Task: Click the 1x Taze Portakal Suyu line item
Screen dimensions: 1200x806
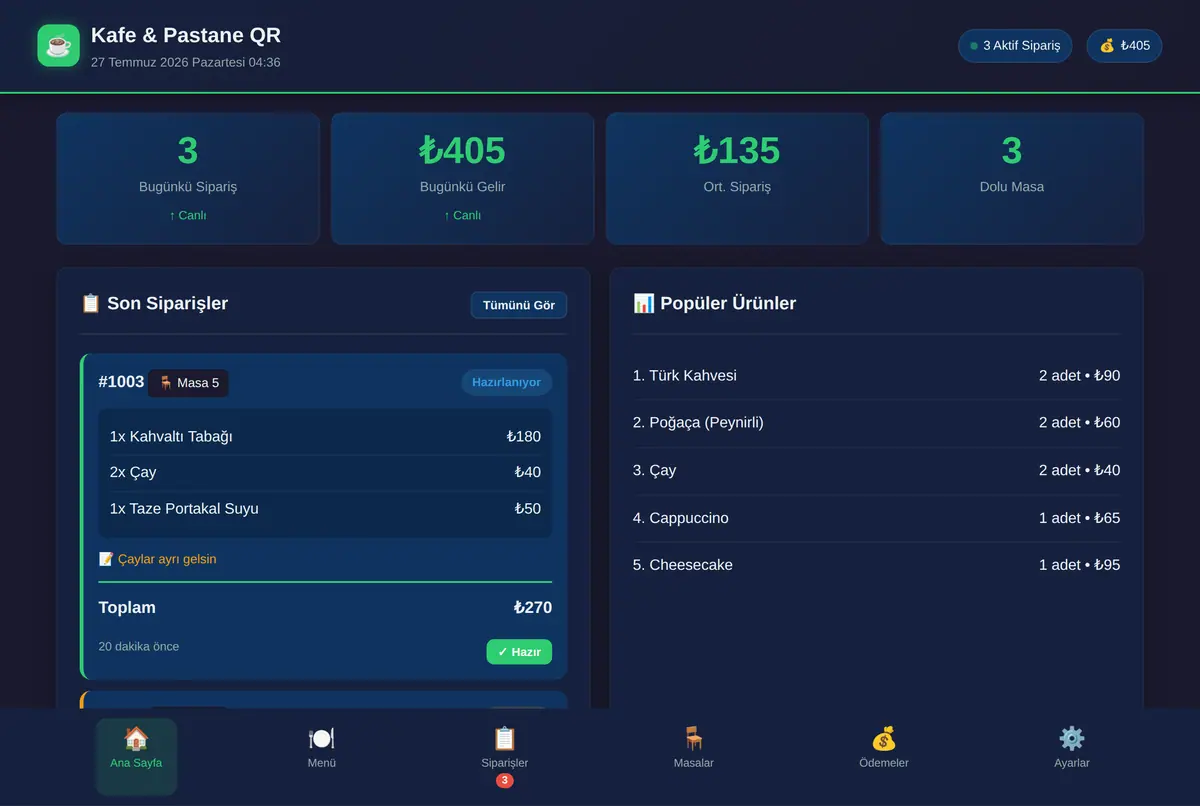Action: (x=325, y=508)
